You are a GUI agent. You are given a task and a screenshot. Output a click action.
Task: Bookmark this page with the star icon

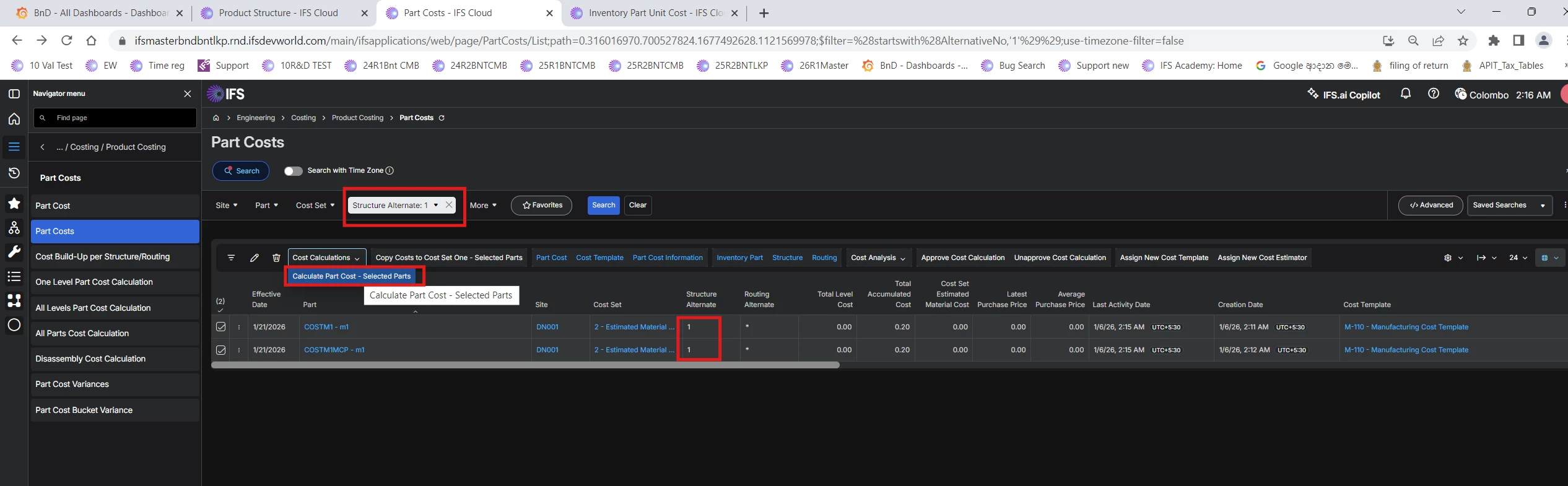(x=1463, y=40)
